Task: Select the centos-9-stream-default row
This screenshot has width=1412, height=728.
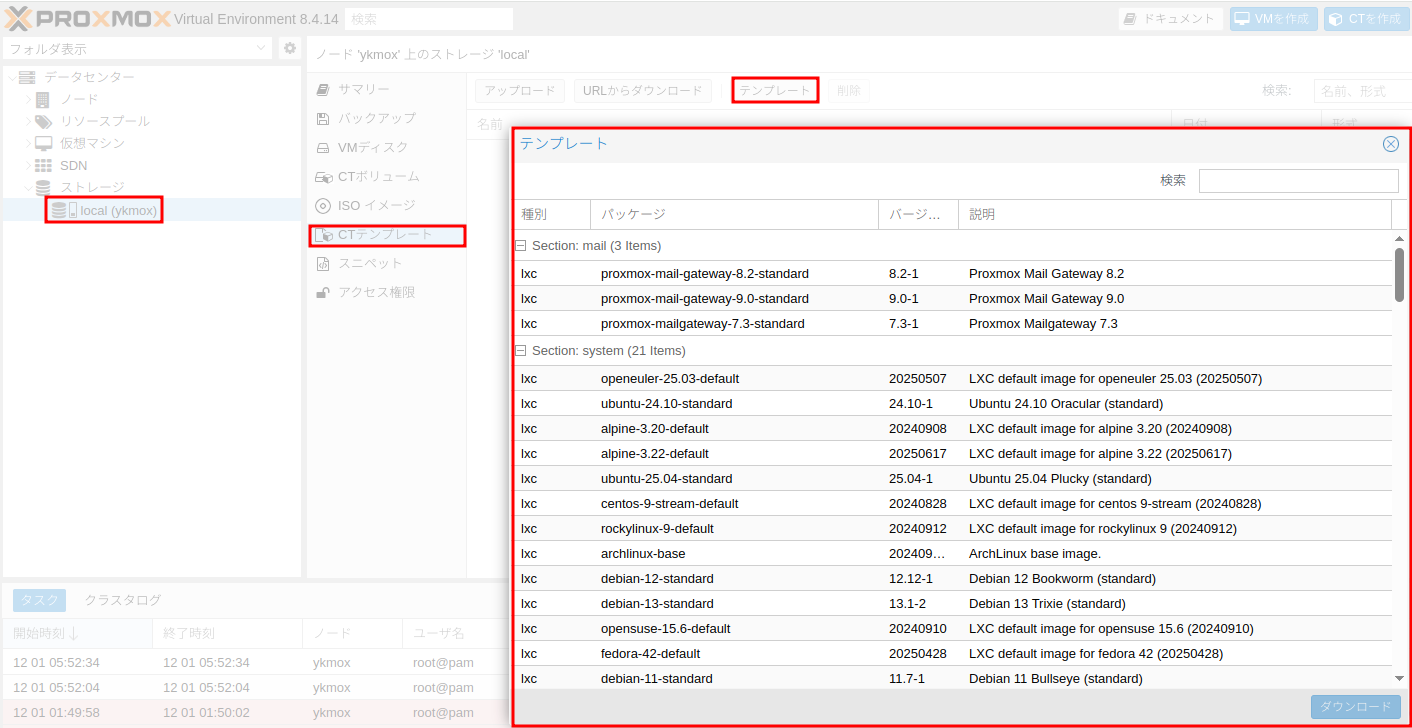Action: (x=953, y=504)
